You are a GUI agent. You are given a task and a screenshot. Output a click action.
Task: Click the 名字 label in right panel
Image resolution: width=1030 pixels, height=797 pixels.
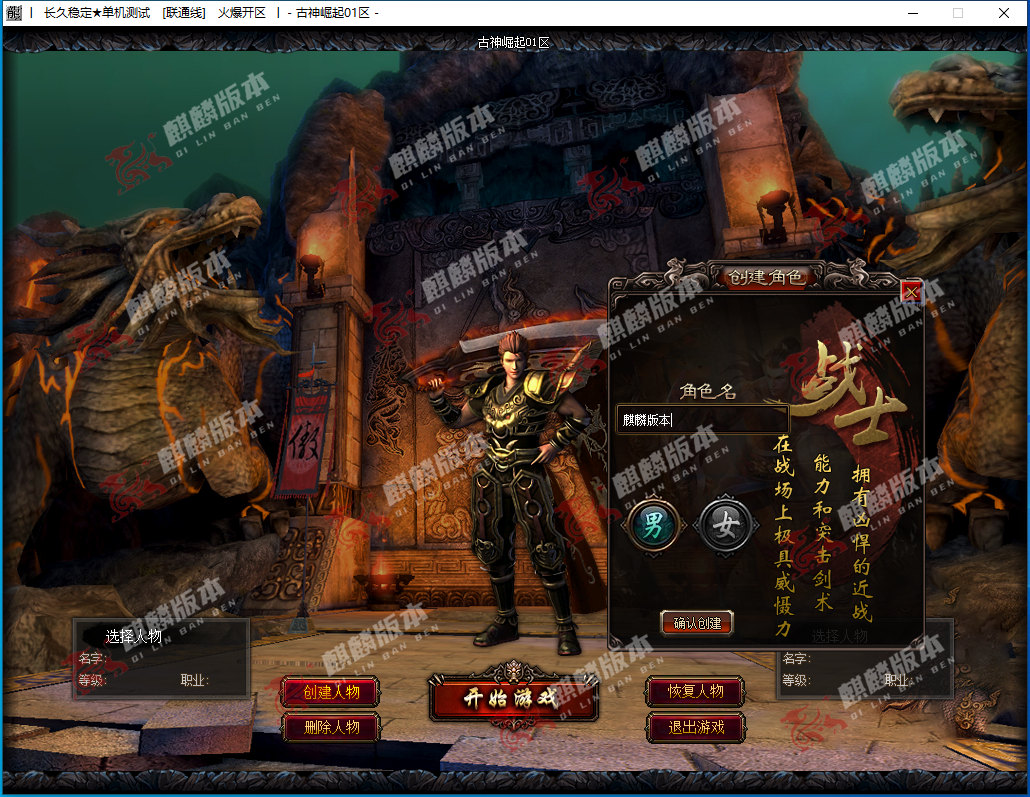click(x=797, y=658)
